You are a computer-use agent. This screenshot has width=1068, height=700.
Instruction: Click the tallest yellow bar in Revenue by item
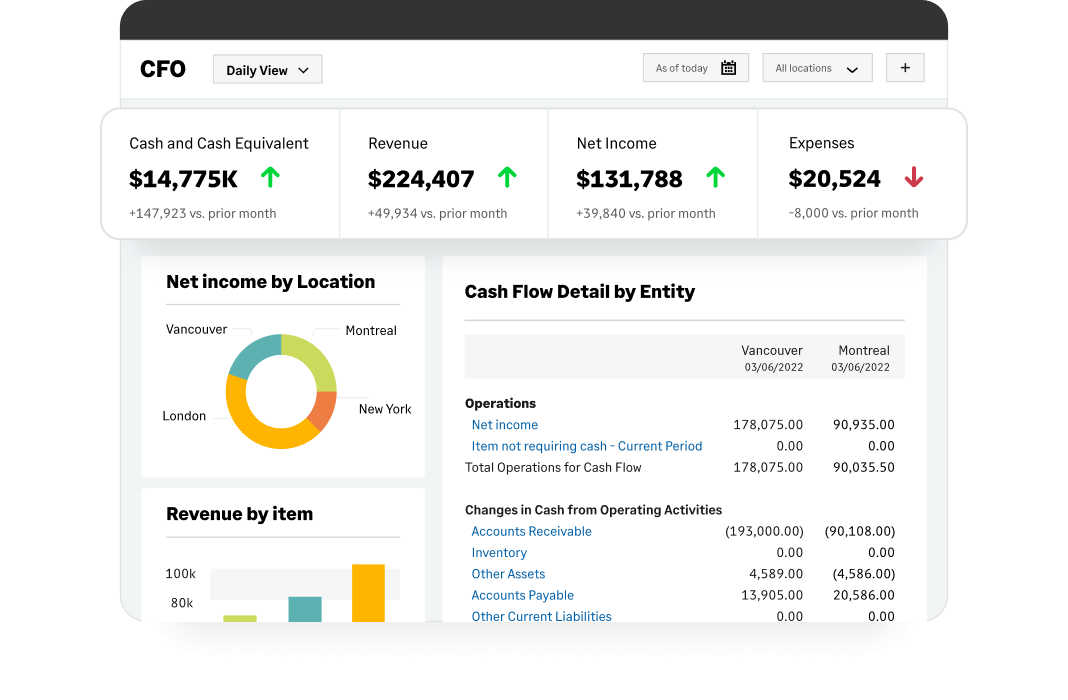click(366, 590)
